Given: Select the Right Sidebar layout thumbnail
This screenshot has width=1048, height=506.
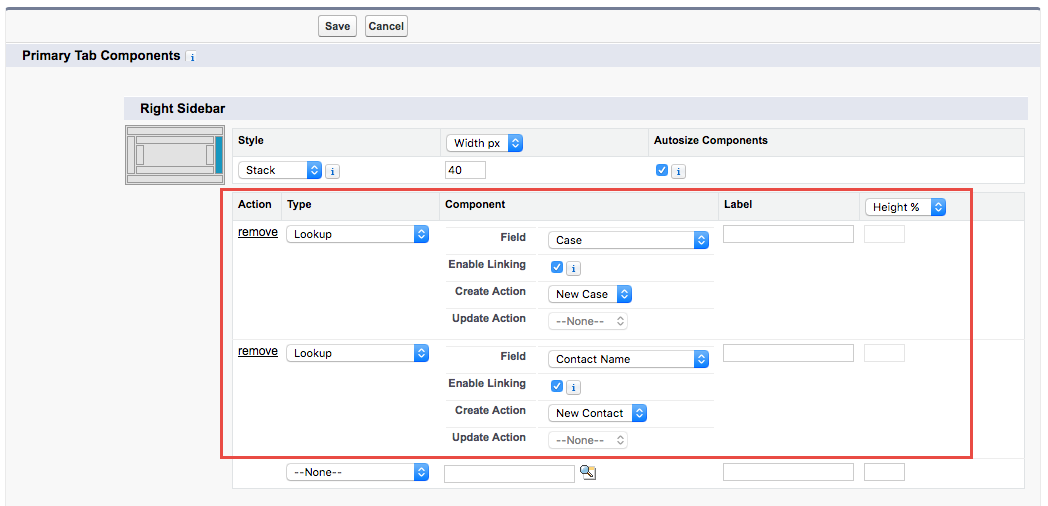Looking at the screenshot, I should click(x=175, y=155).
